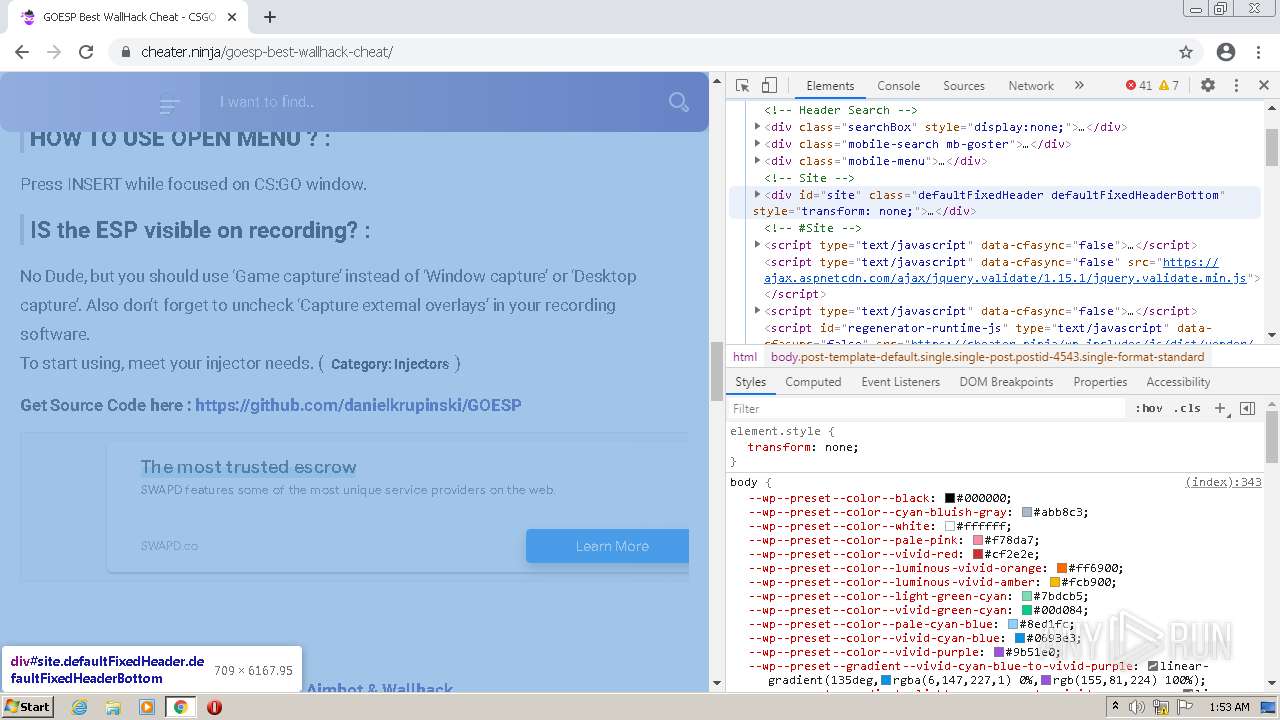Image resolution: width=1280 pixels, height=720 pixels.
Task: Open the GOESP GitHub source code link
Action: point(358,405)
